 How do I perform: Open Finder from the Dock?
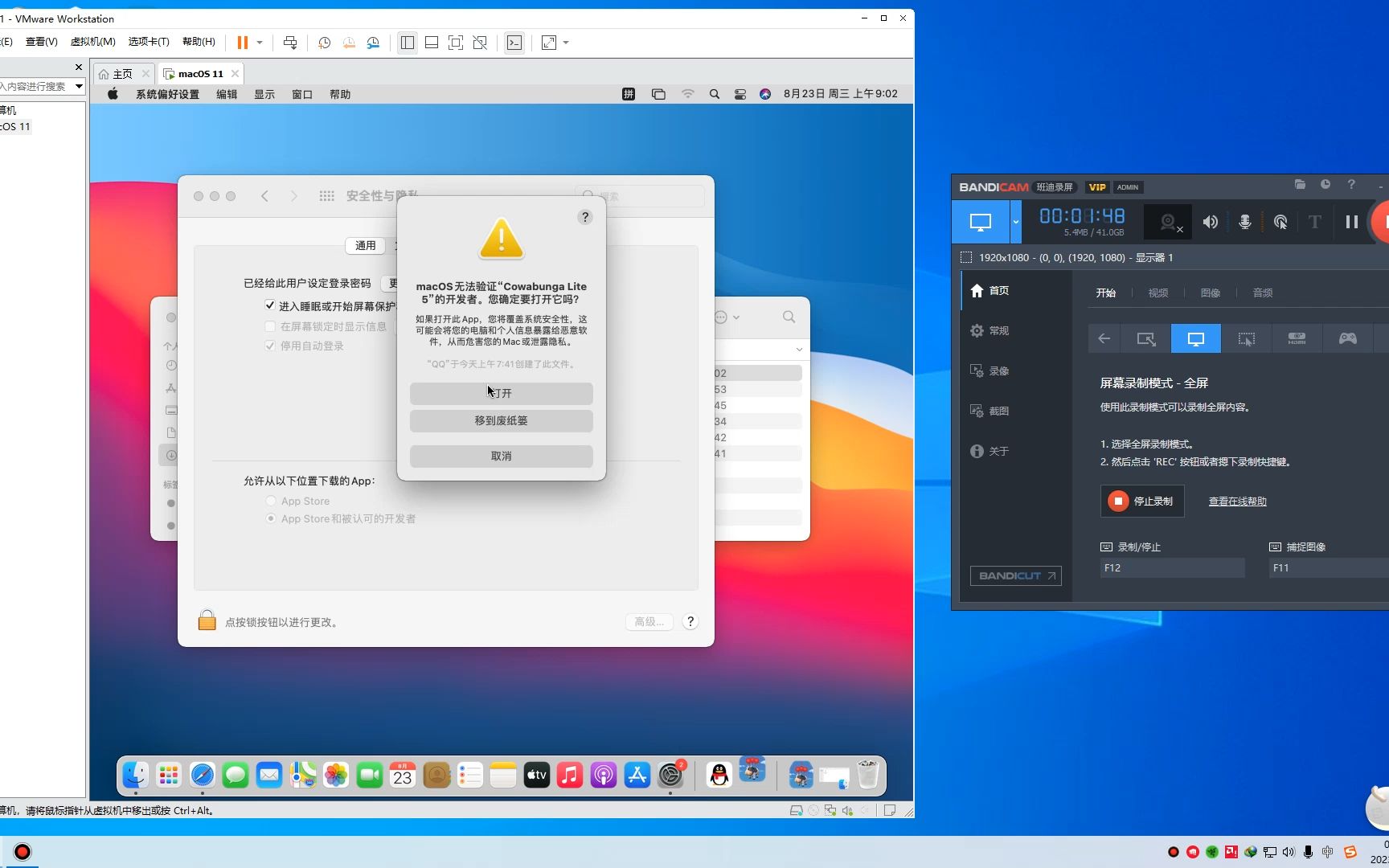point(135,775)
